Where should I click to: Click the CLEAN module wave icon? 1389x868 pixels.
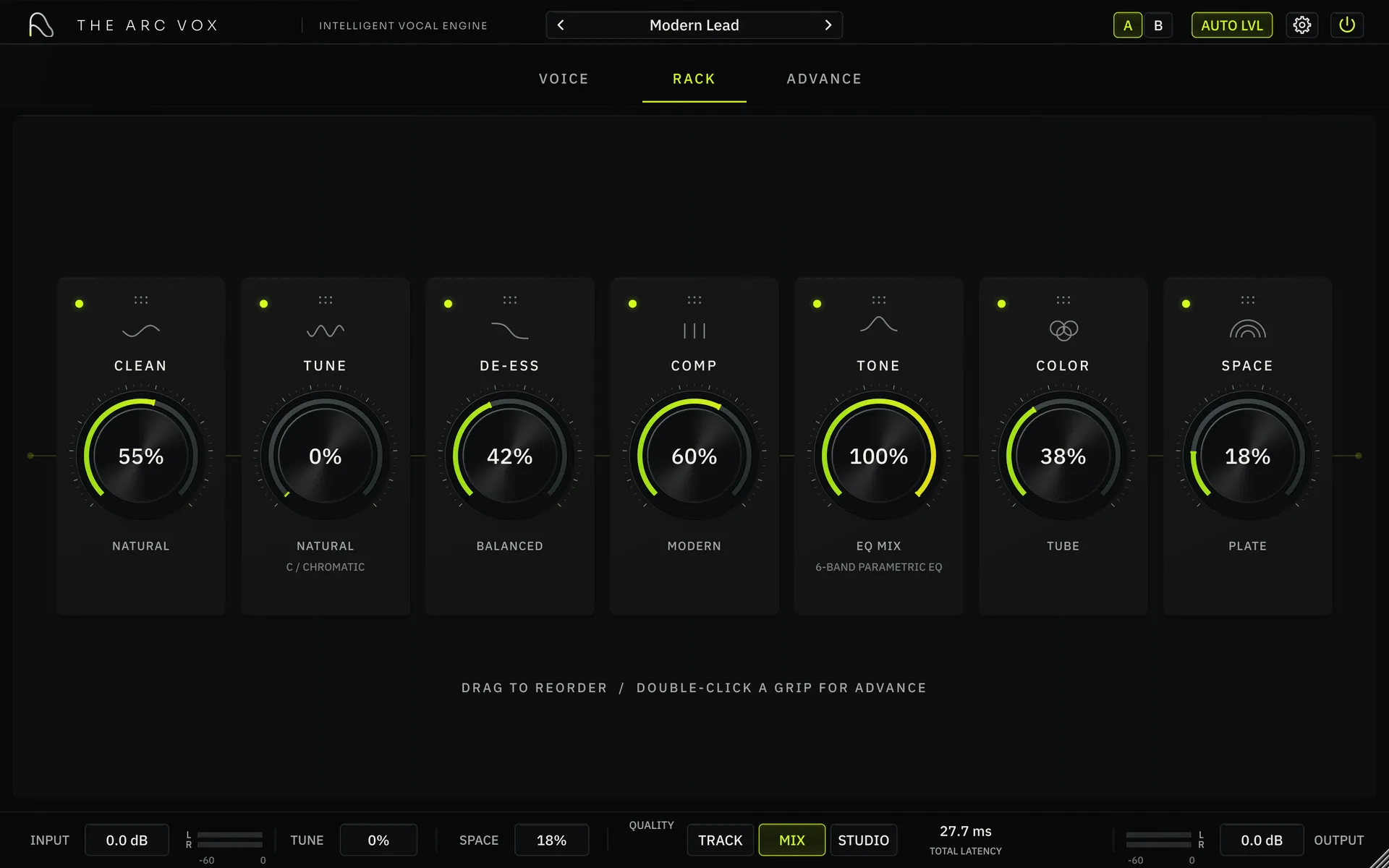tap(141, 331)
